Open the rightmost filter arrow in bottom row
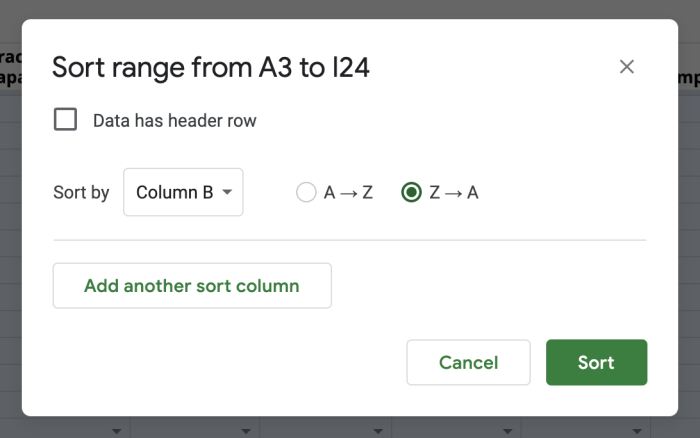The height and width of the screenshot is (438, 700). (637, 431)
